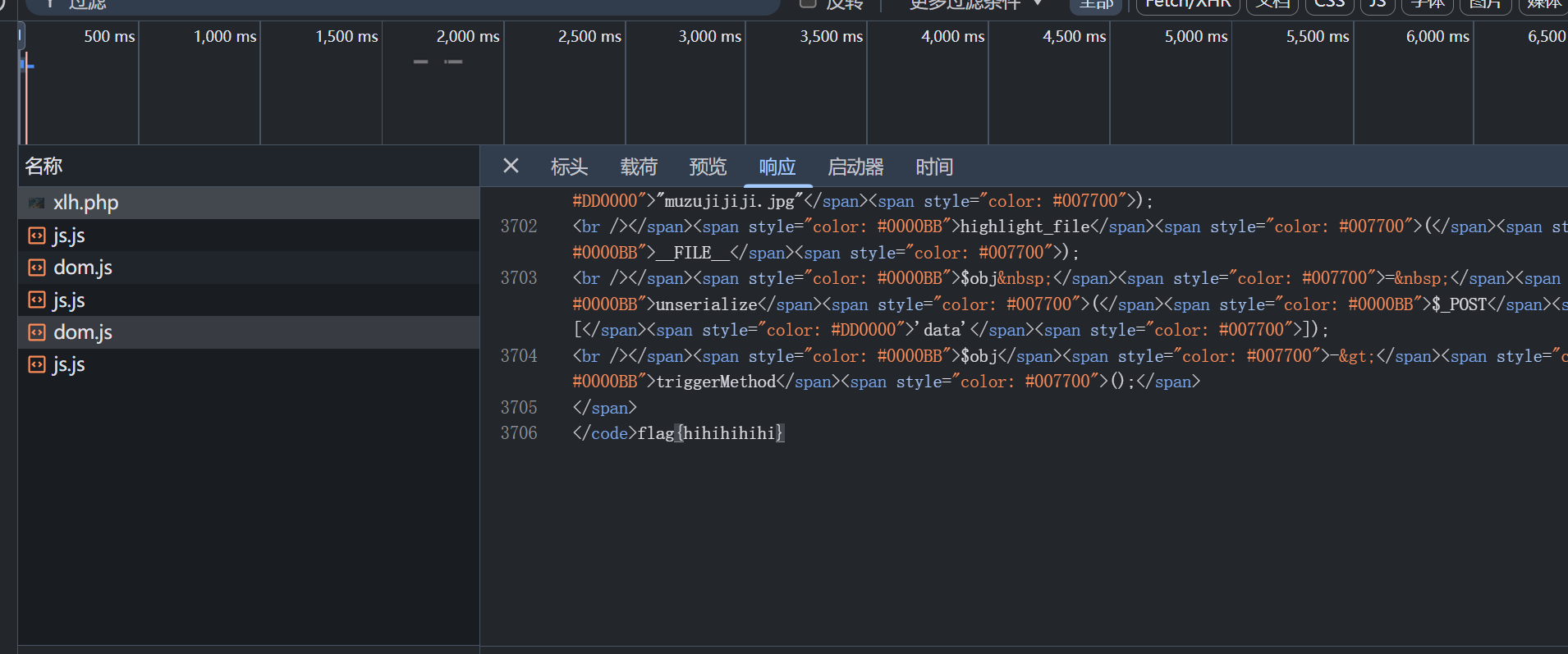Select the 启动器 initiator tab
Screen dimensions: 1568x654
click(x=855, y=167)
